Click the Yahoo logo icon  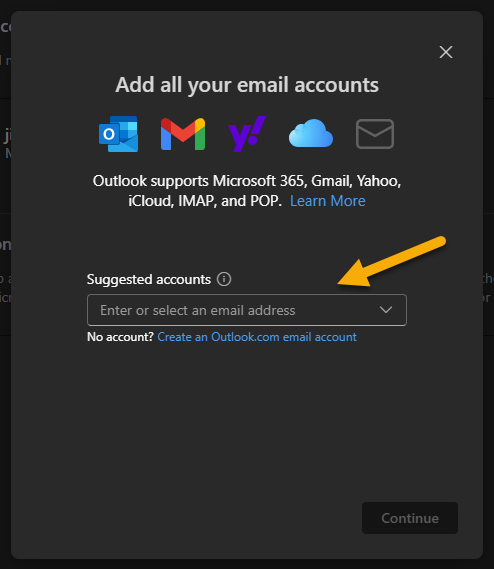[247, 134]
